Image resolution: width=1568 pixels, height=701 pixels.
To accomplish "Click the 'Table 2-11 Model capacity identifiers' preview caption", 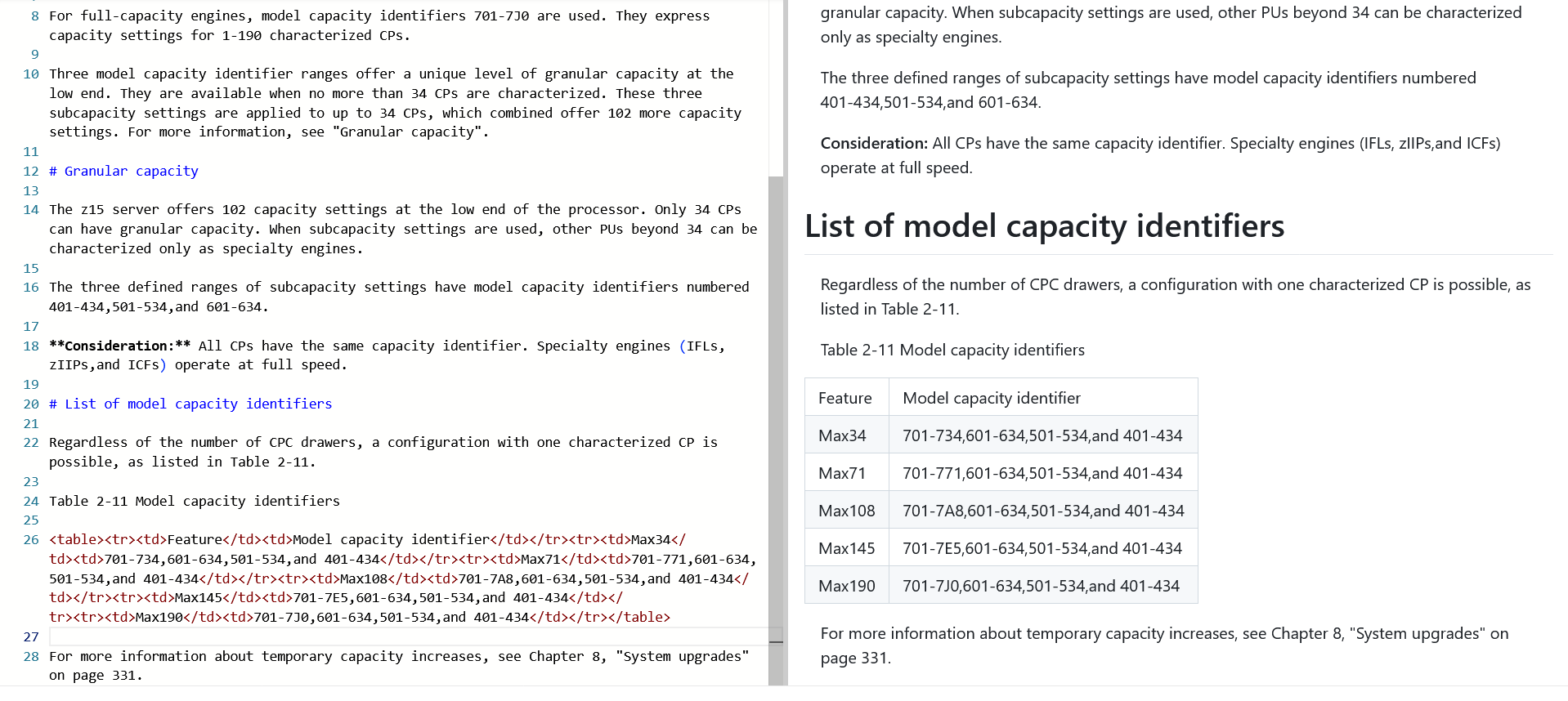I will click(x=952, y=350).
